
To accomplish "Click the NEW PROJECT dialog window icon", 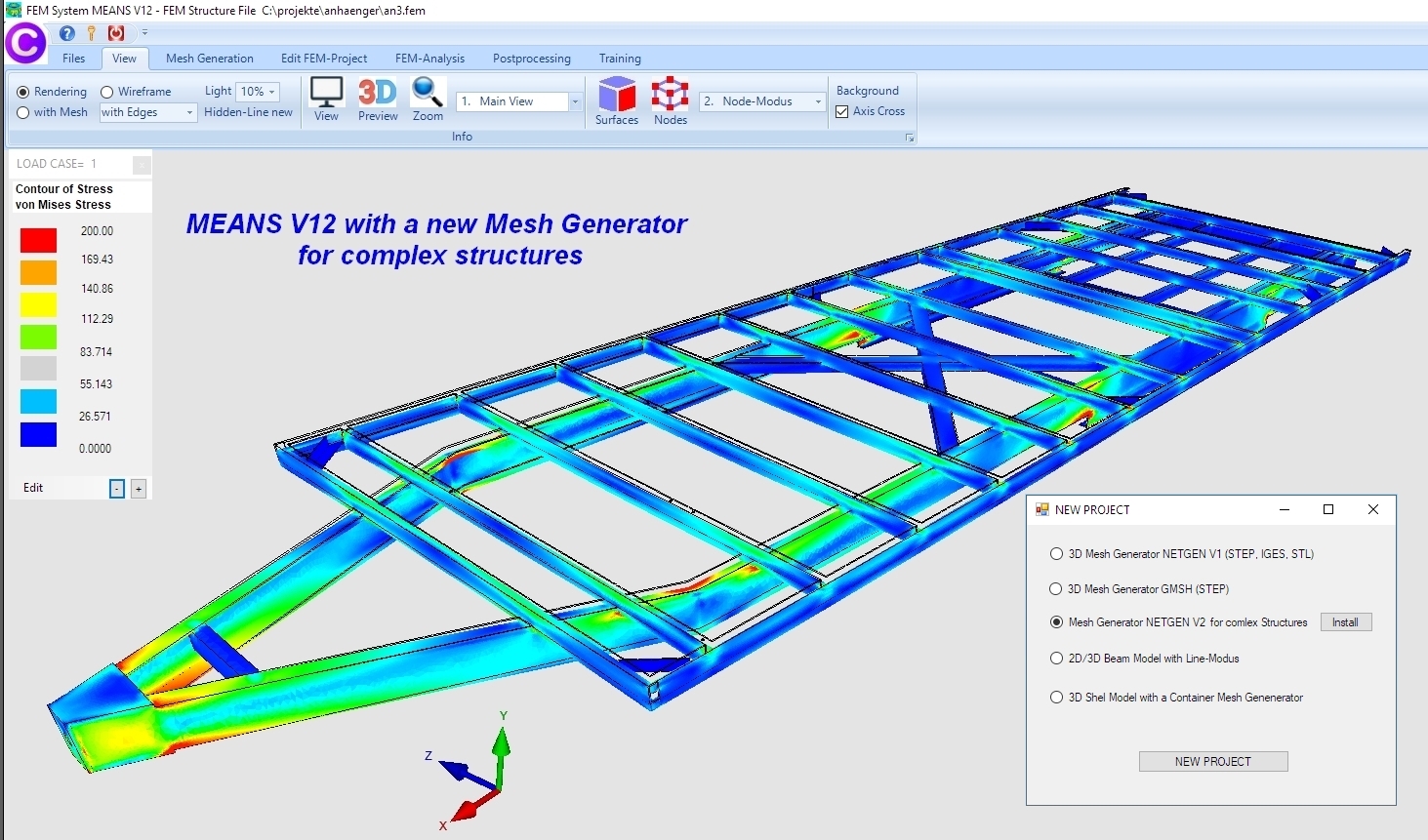I will coord(1042,509).
